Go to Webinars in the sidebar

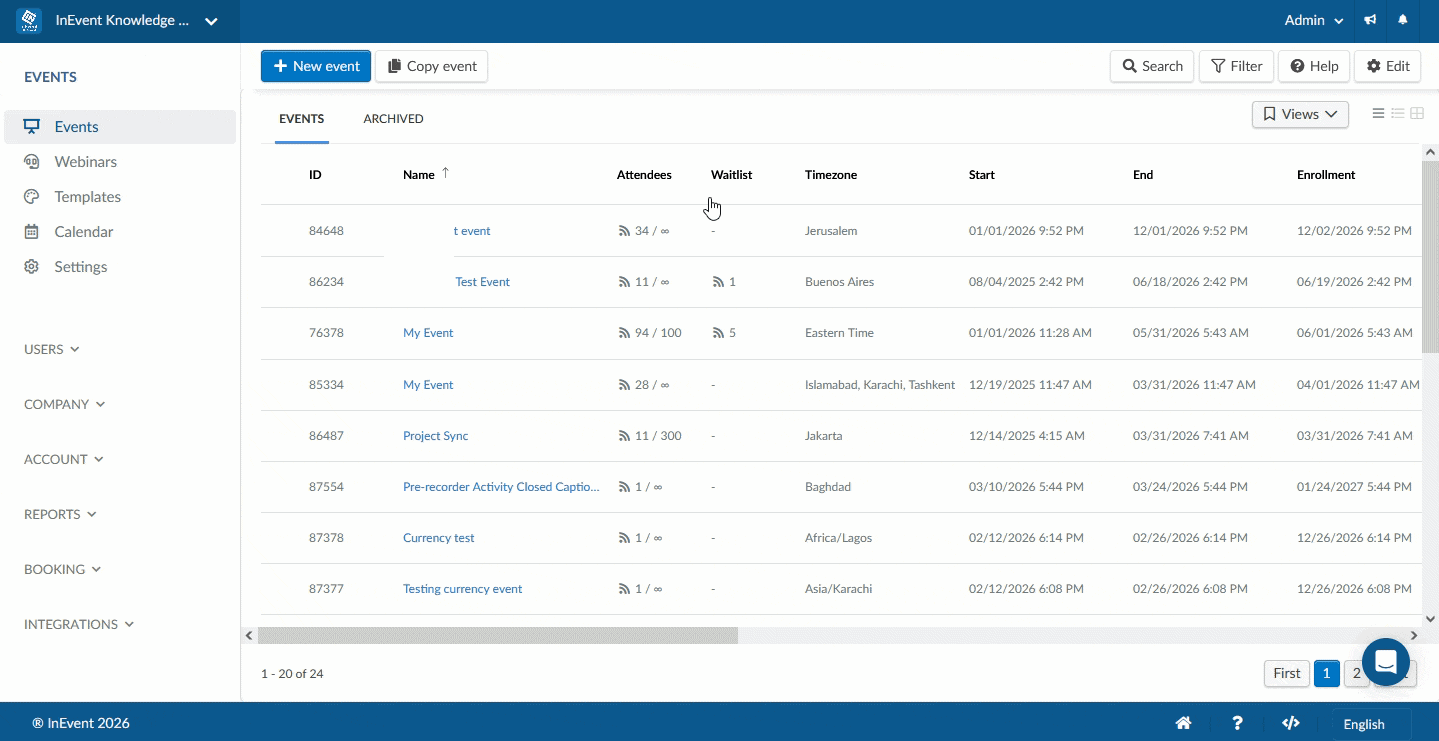(120, 162)
